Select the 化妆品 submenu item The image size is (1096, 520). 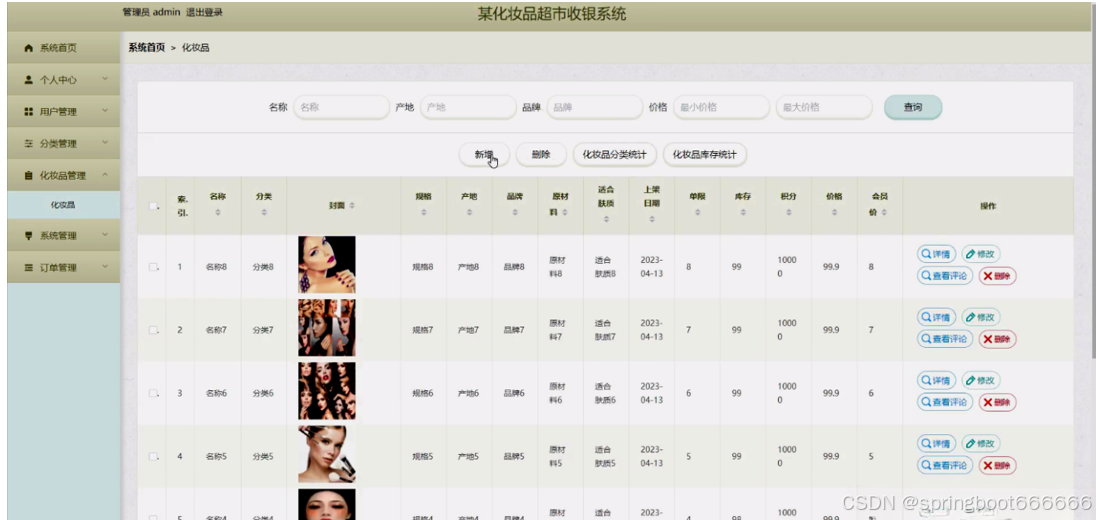tap(64, 205)
